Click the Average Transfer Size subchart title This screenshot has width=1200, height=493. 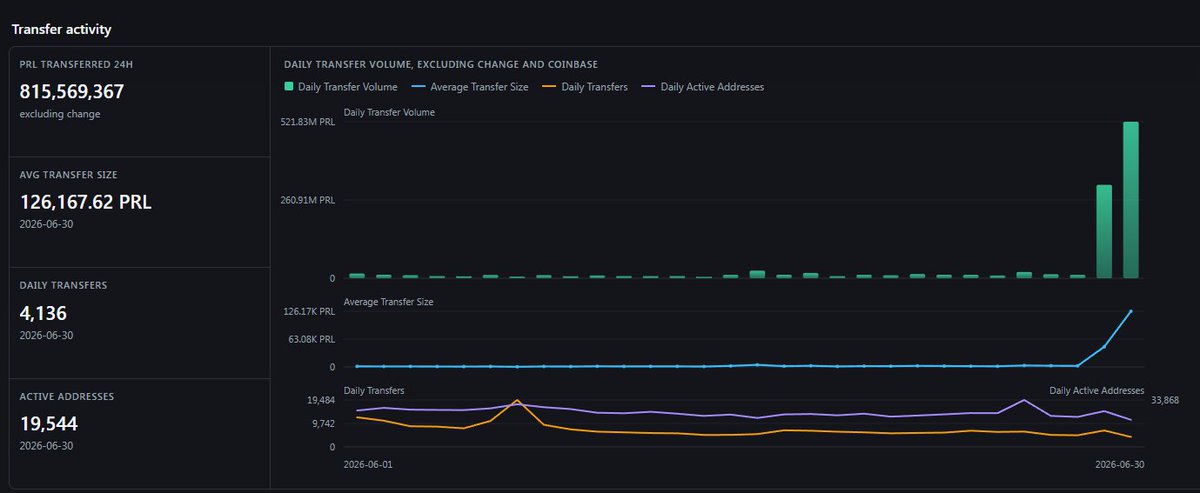[388, 301]
